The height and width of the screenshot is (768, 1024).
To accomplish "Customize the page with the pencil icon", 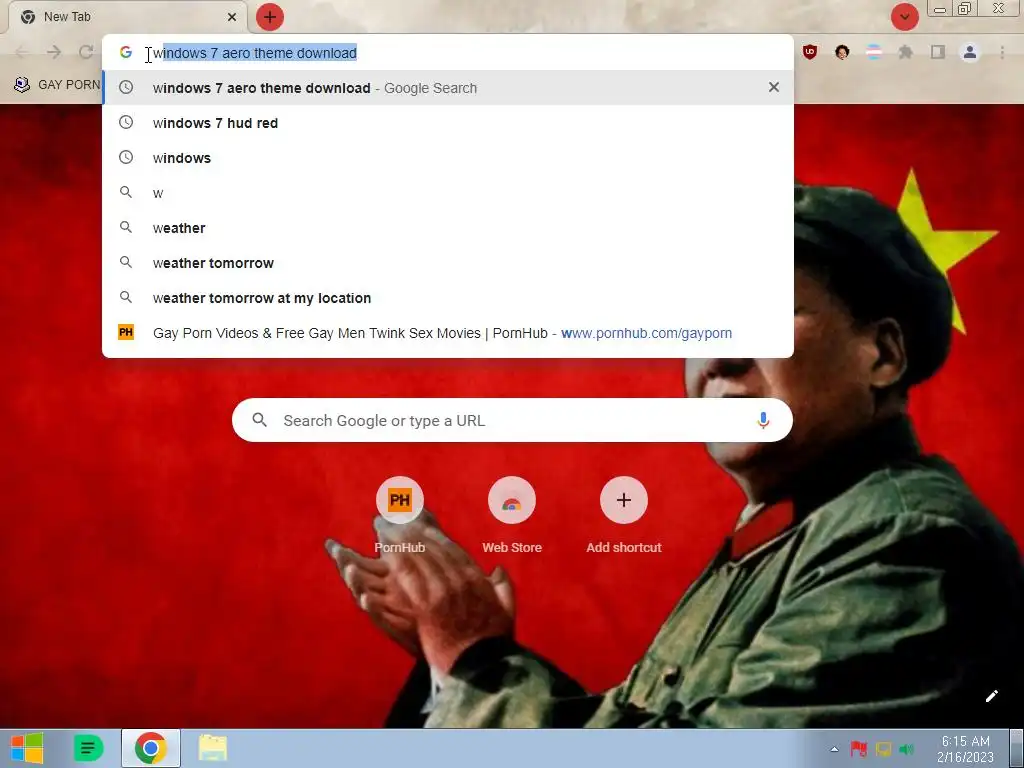I will 991,696.
